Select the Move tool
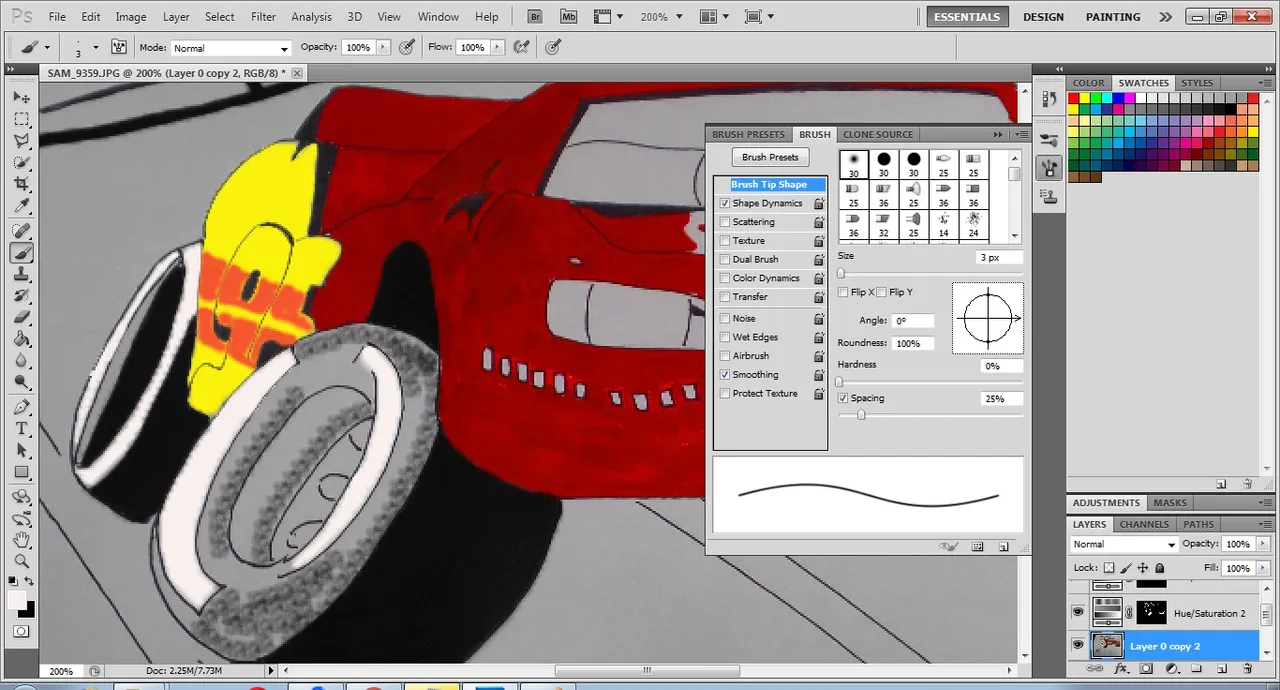The height and width of the screenshot is (690, 1280). click(x=21, y=97)
